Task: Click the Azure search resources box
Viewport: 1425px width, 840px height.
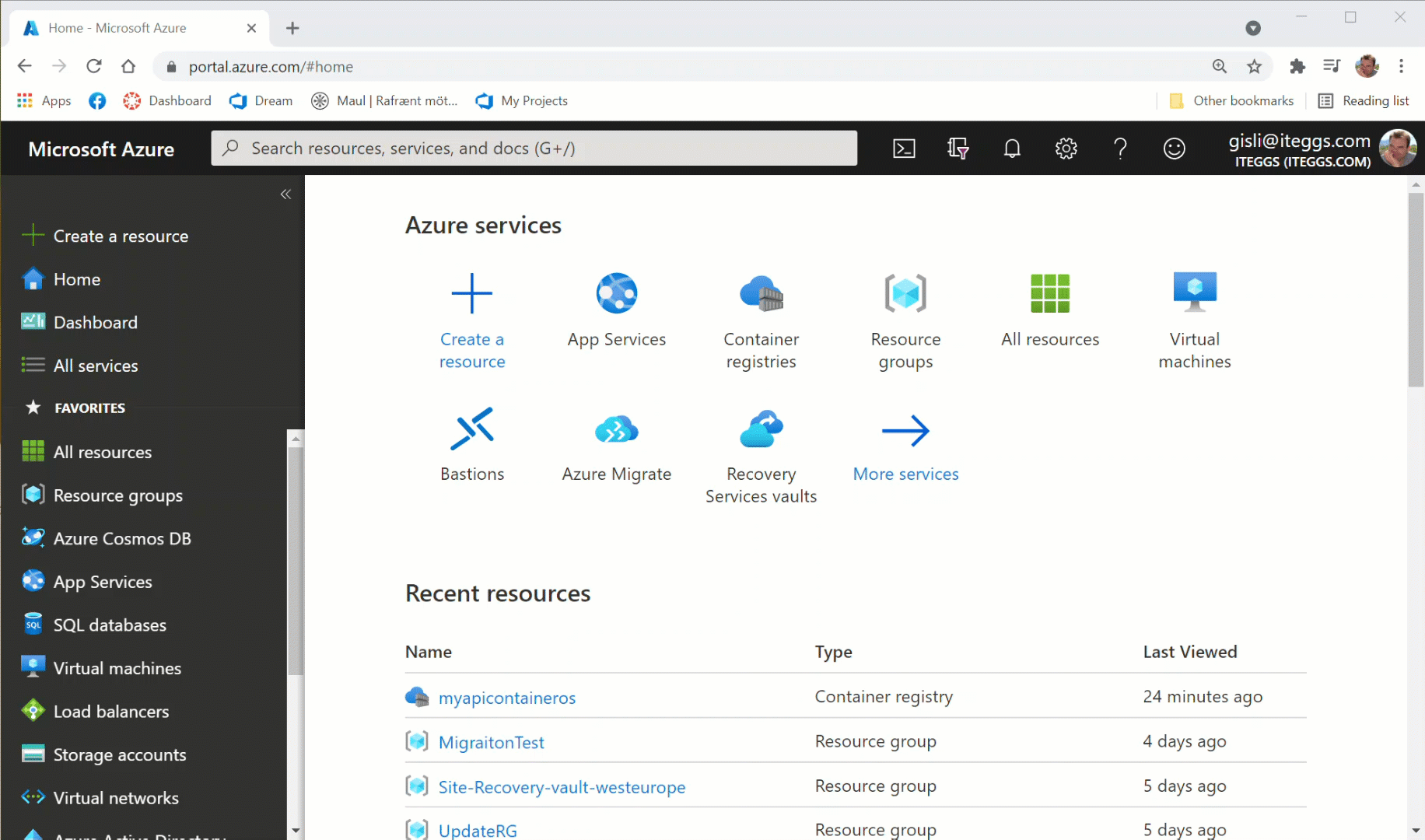Action: coord(534,149)
